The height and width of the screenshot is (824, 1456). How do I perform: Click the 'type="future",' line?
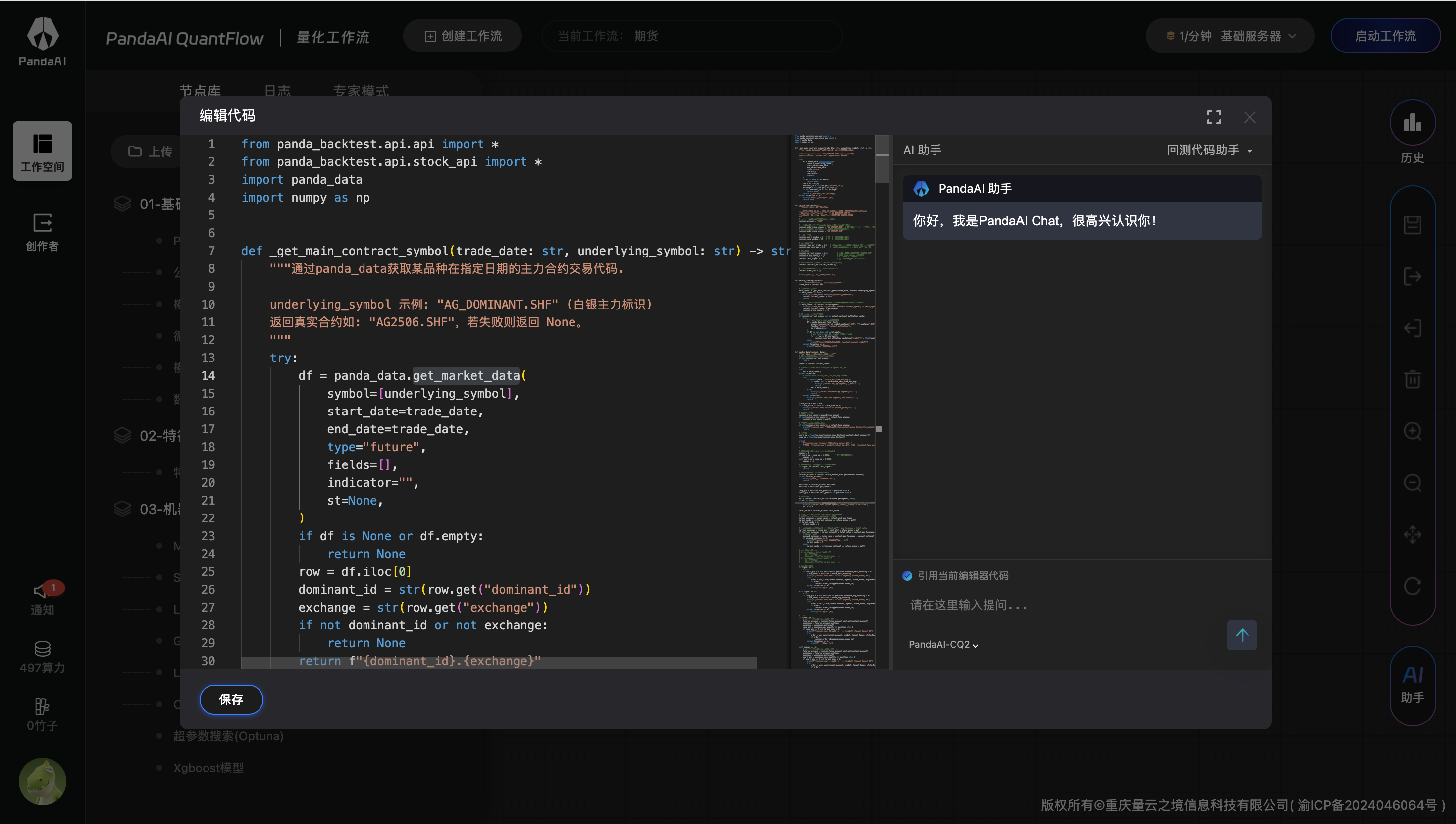click(x=376, y=447)
